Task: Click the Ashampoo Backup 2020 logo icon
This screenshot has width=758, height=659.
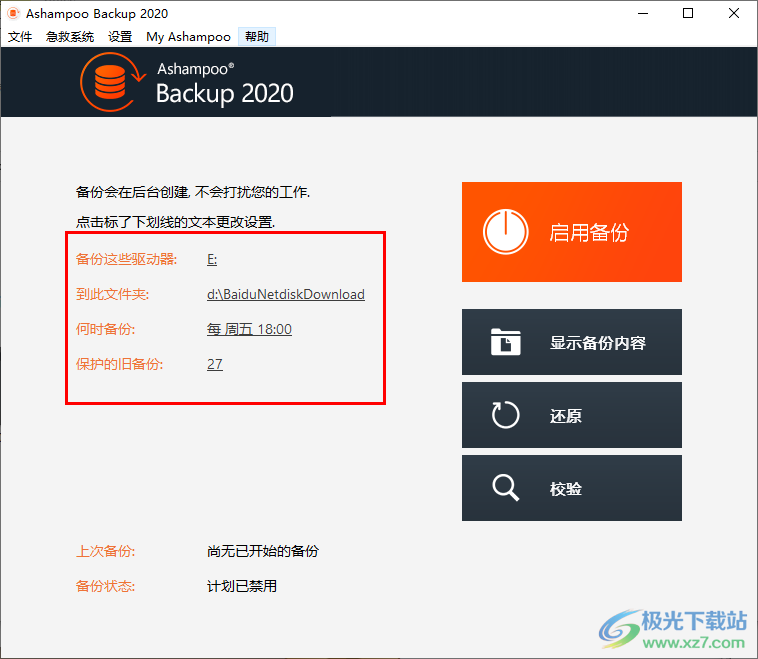Action: pos(113,82)
